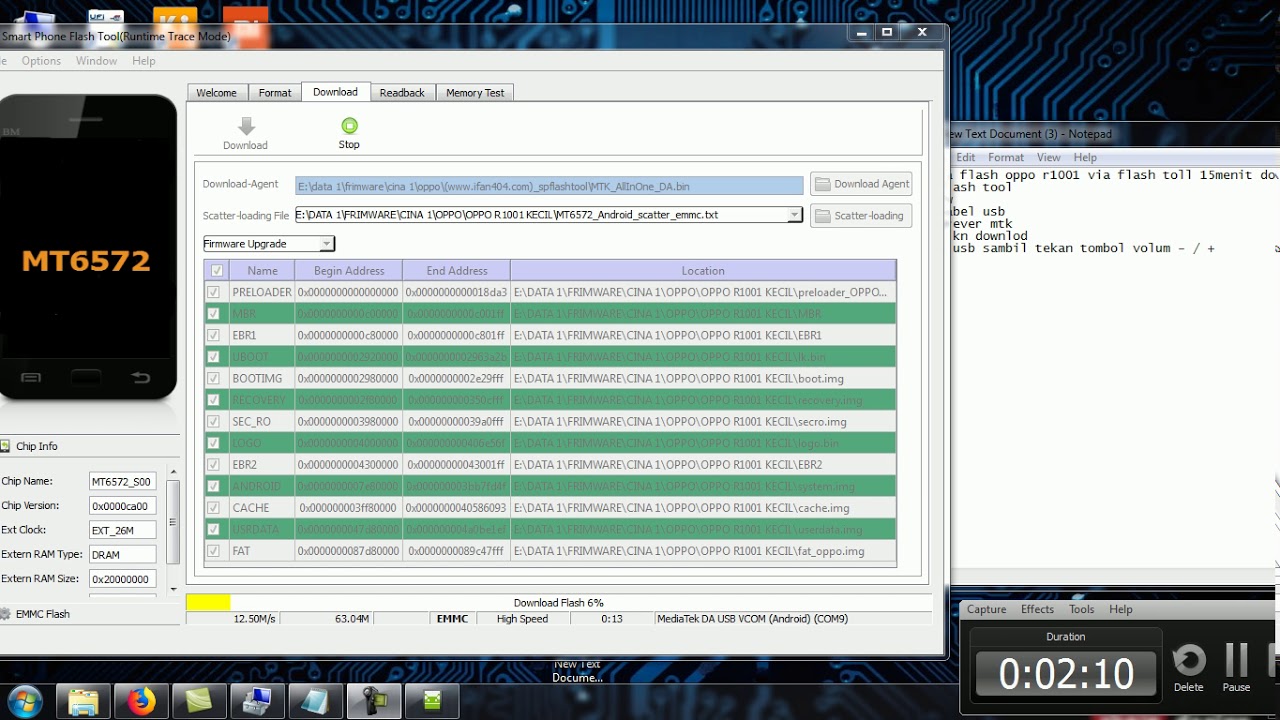Image resolution: width=1280 pixels, height=720 pixels.
Task: Open Notepad's Format menu
Action: 1006,157
